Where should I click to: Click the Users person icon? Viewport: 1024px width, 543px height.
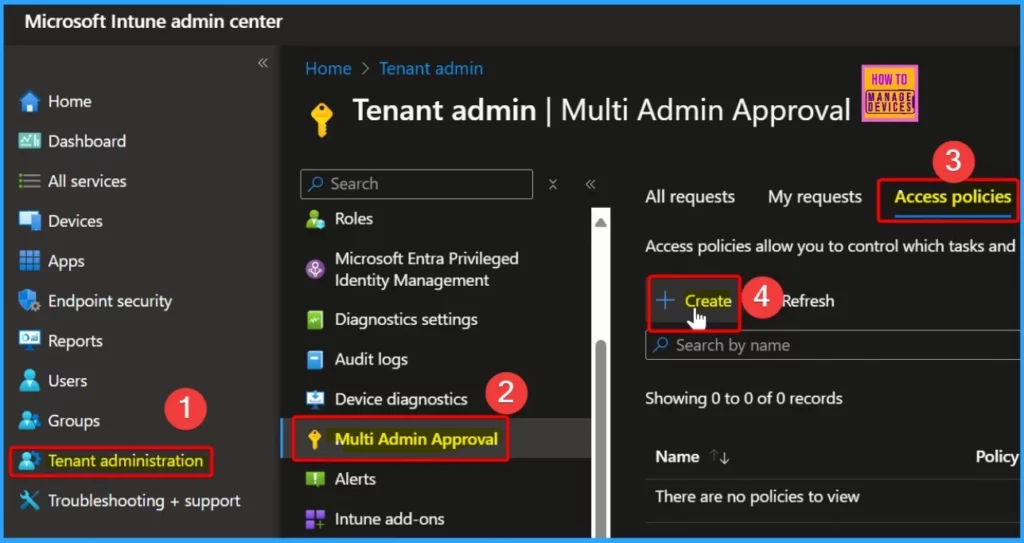click(29, 380)
